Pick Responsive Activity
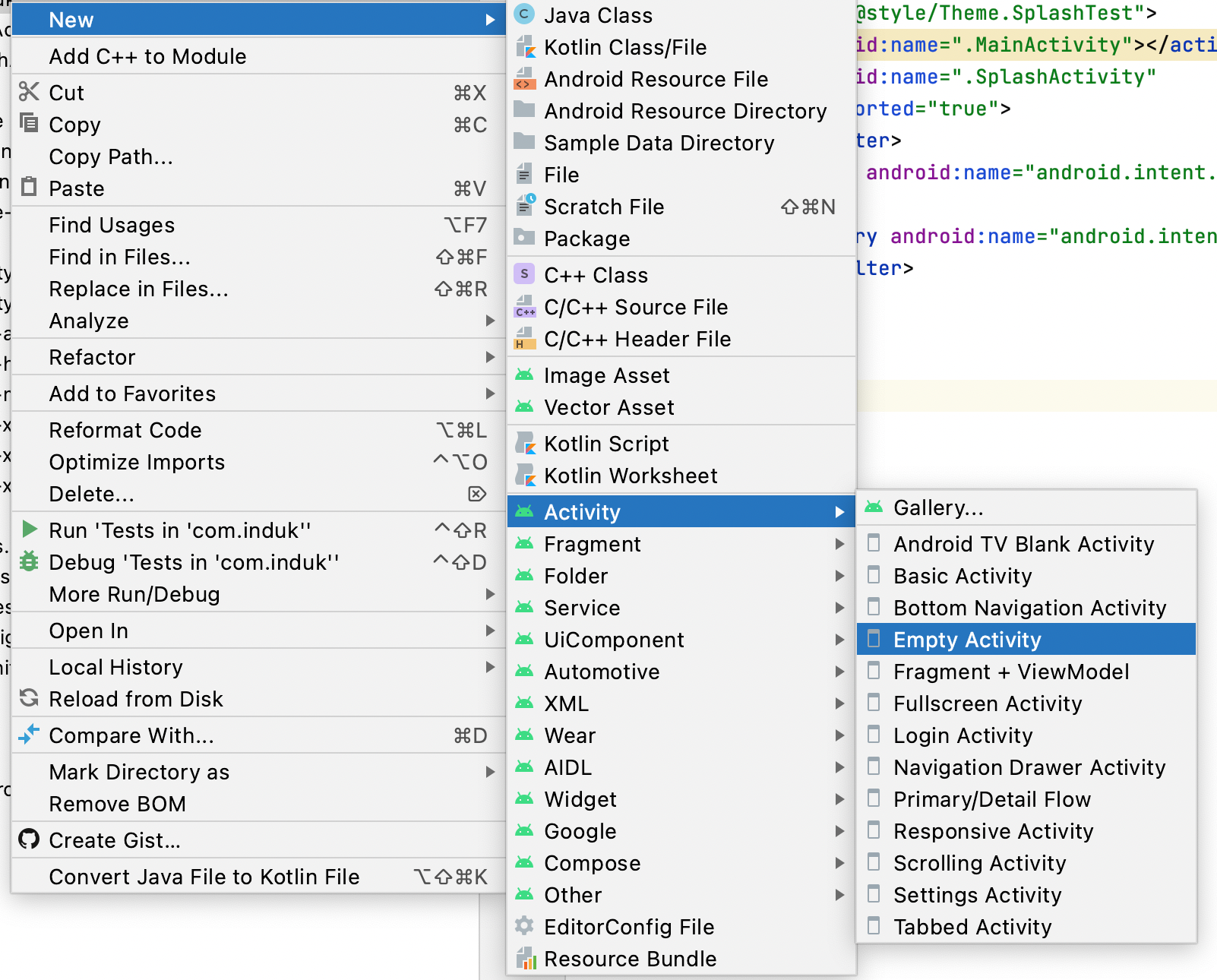Image resolution: width=1217 pixels, height=980 pixels. click(1026, 831)
